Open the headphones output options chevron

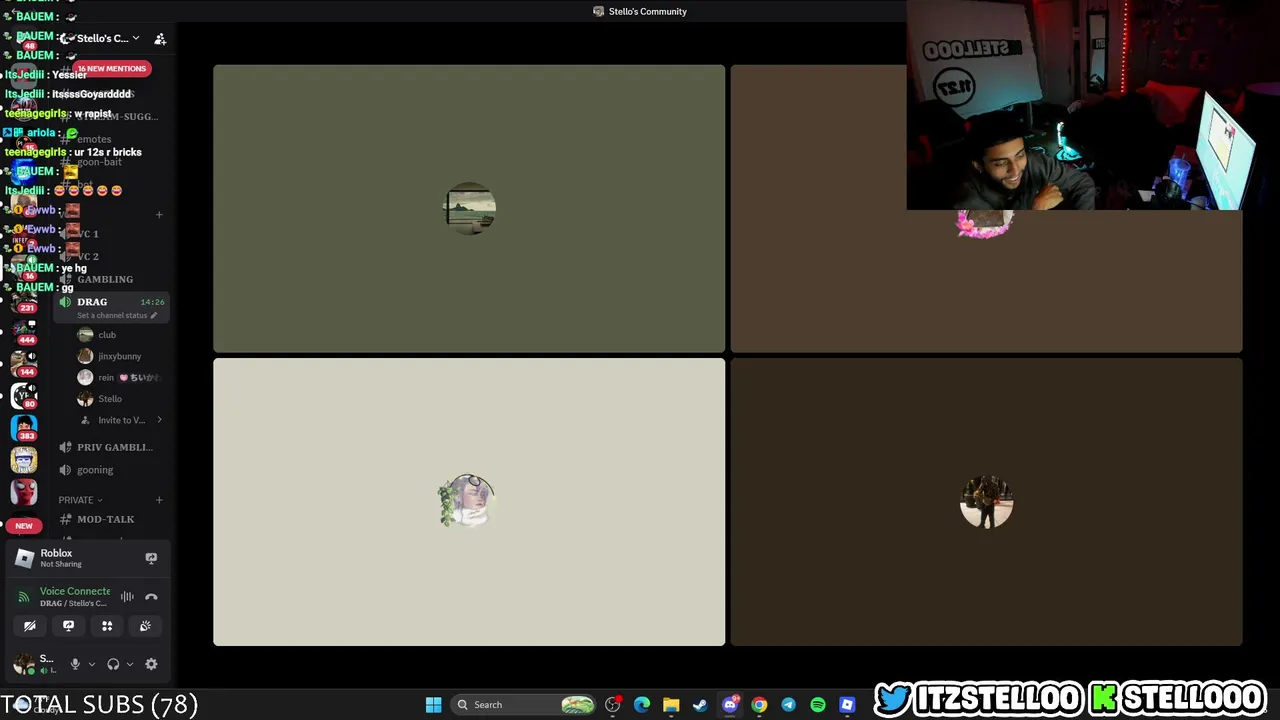(129, 664)
